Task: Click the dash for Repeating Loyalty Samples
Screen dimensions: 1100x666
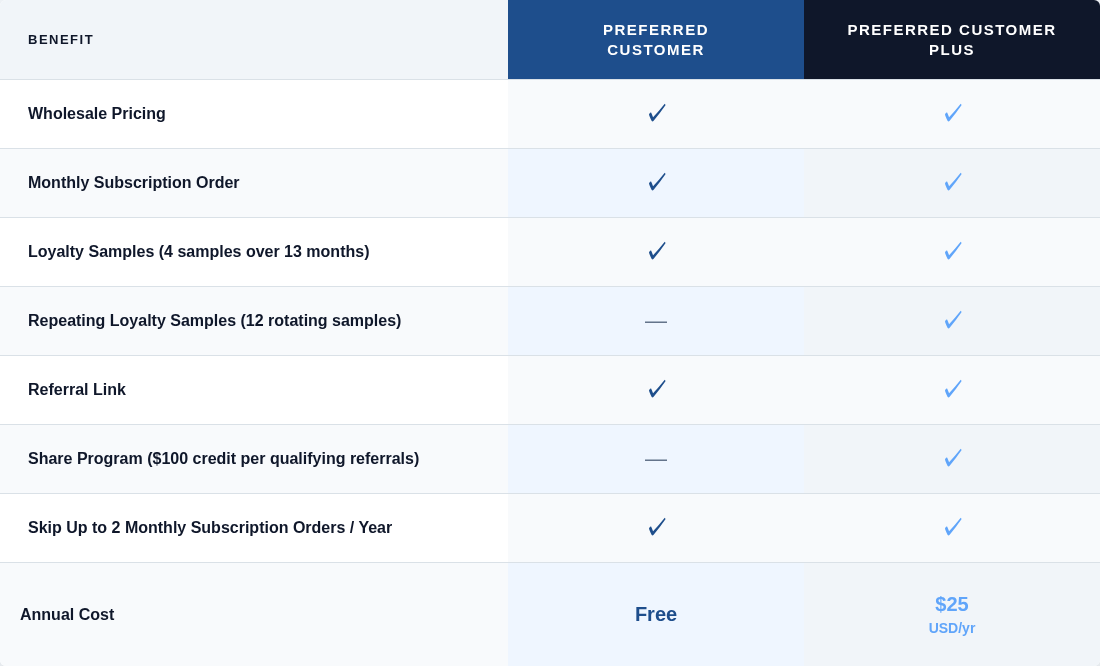Action: (x=656, y=321)
